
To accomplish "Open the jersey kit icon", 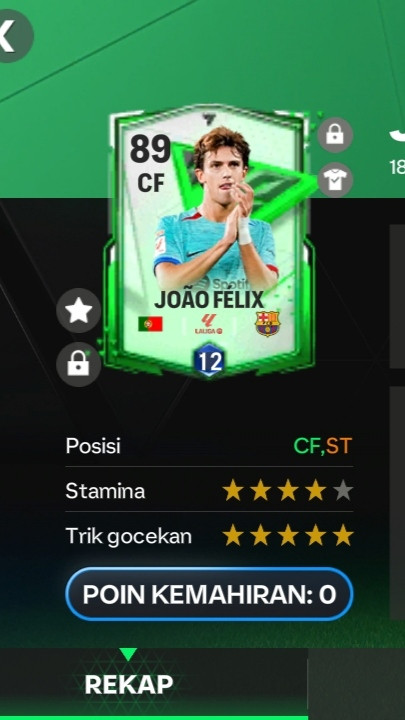I will click(335, 180).
